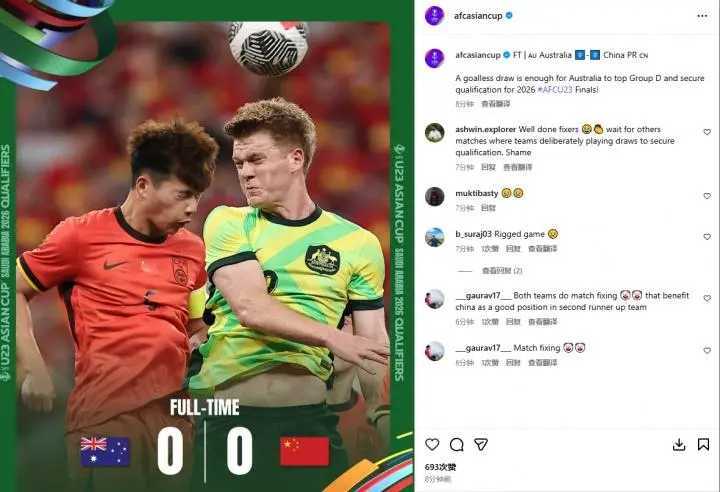Screen dimensions: 720x492
Task: Share the post via paper plane icon
Action: click(x=481, y=444)
